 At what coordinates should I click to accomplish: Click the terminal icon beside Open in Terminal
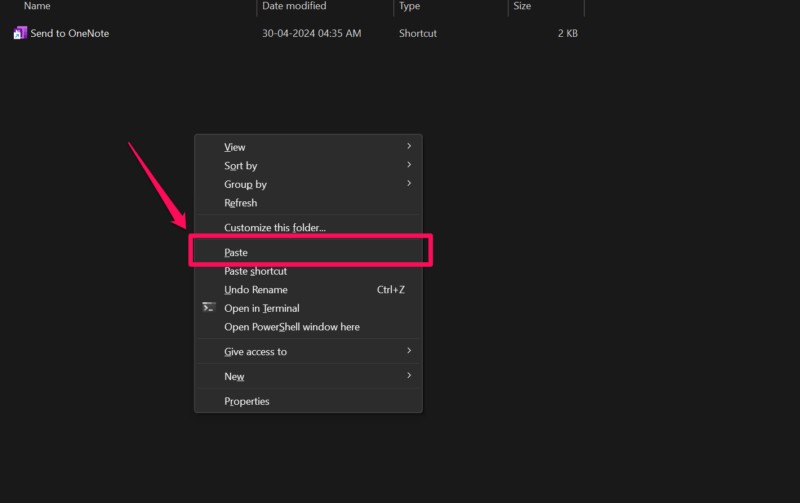tap(209, 308)
